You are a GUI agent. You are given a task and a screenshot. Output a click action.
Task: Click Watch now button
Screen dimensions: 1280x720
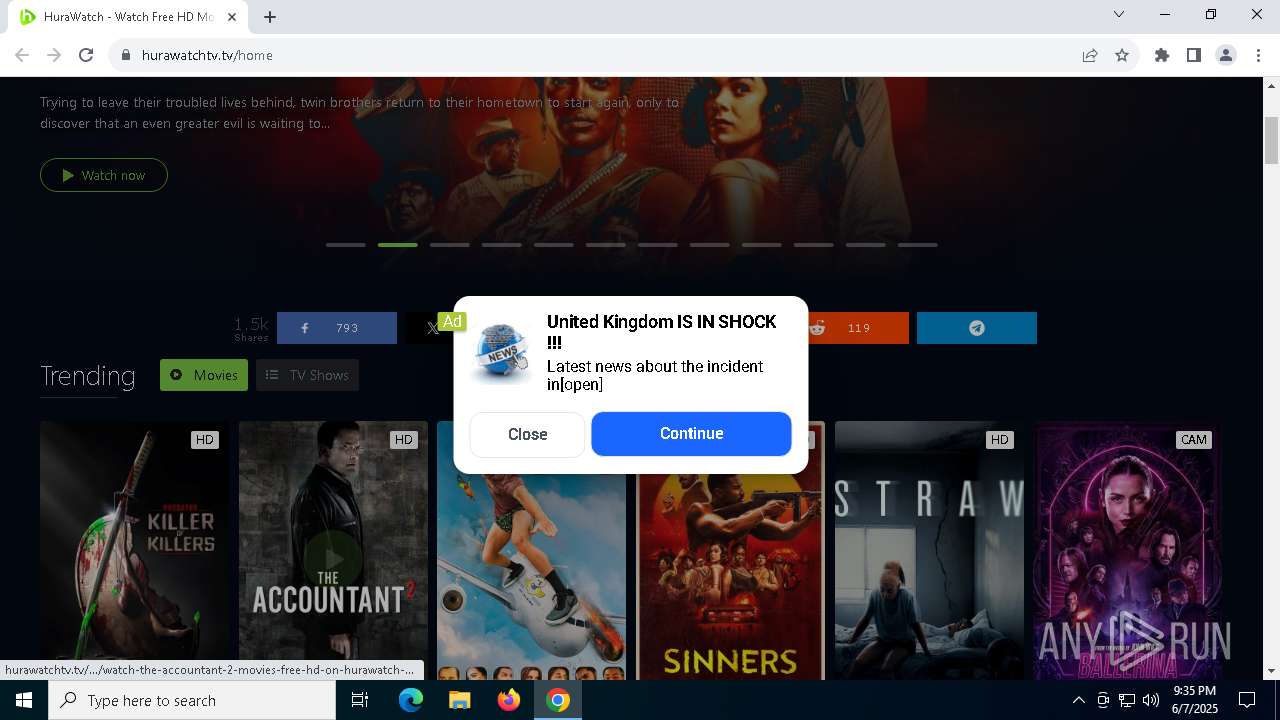tap(104, 175)
